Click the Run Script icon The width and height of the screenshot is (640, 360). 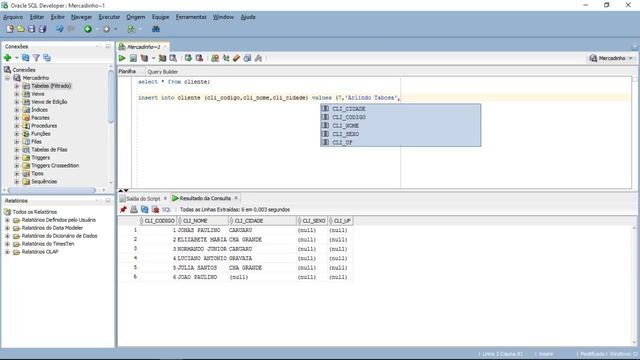133,58
